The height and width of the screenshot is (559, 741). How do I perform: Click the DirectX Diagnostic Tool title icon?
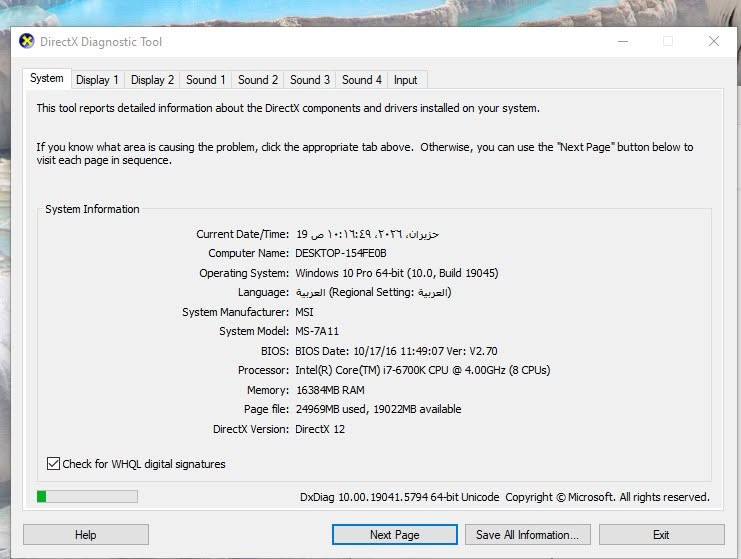point(27,42)
